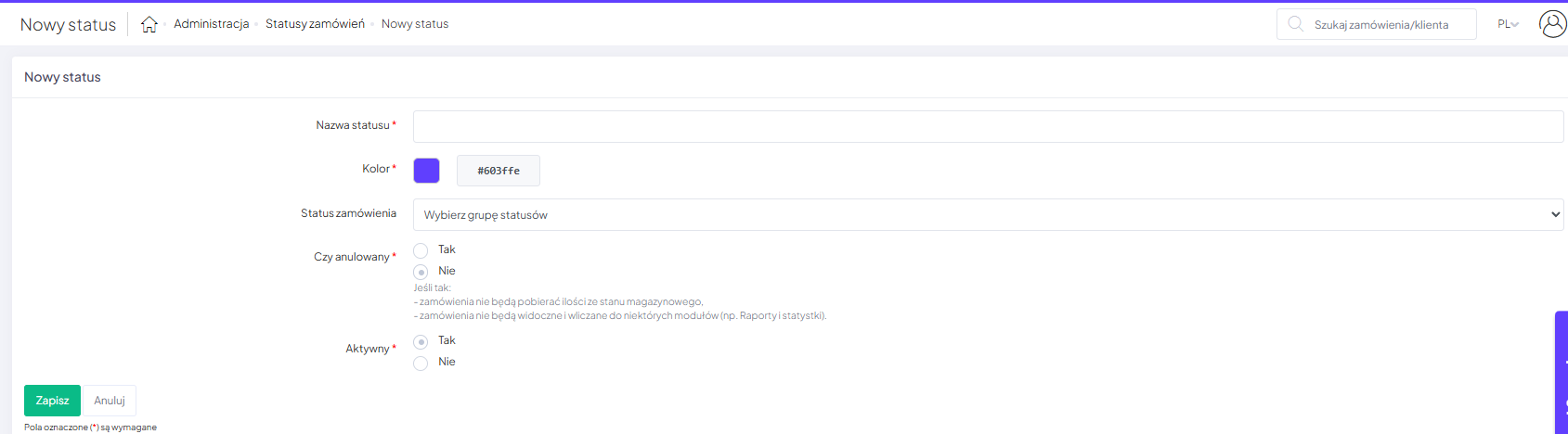Click the #603ffe hex color field
The image size is (1568, 434).
[499, 171]
